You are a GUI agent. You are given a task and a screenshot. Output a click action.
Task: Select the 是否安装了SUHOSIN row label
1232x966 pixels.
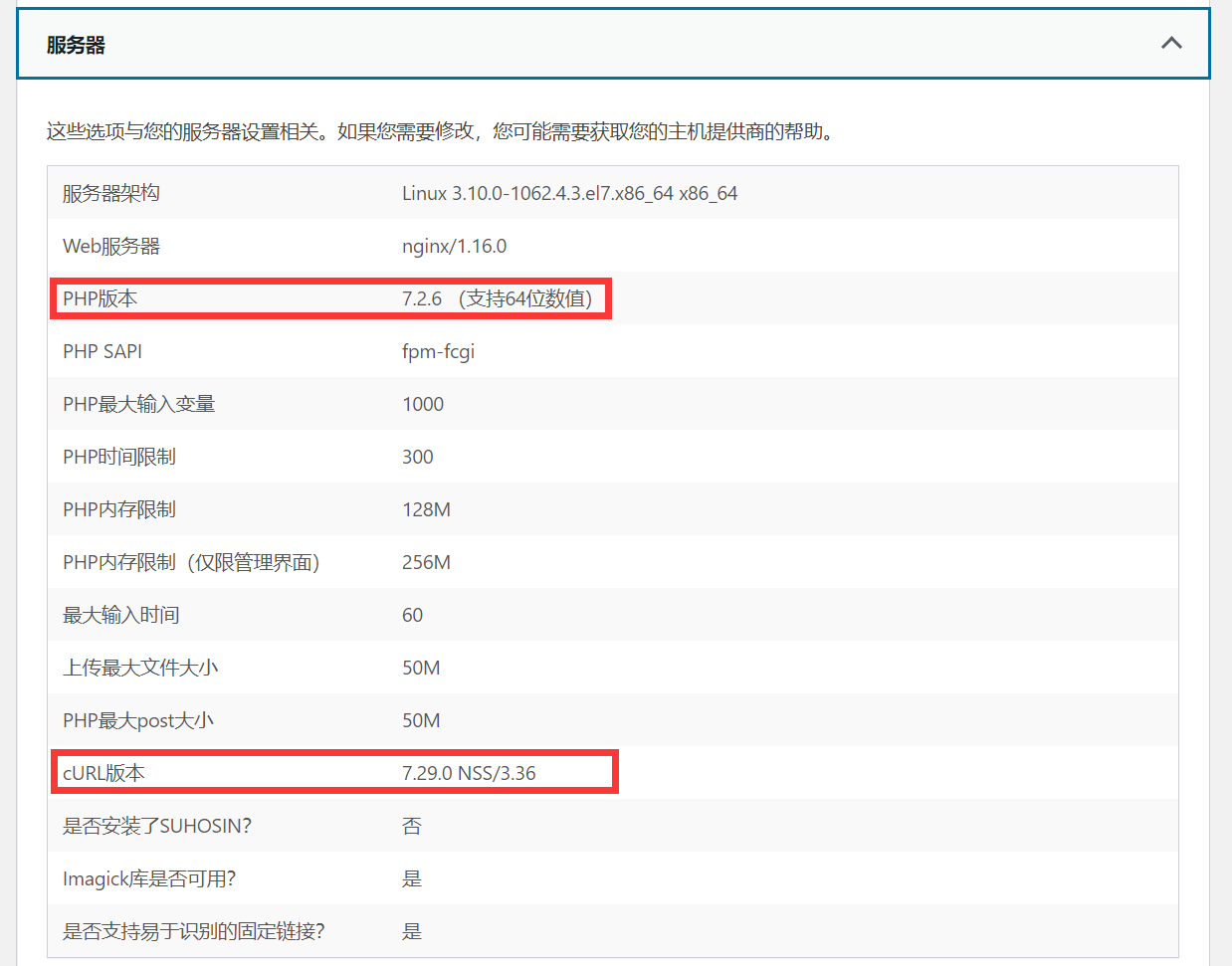click(157, 826)
